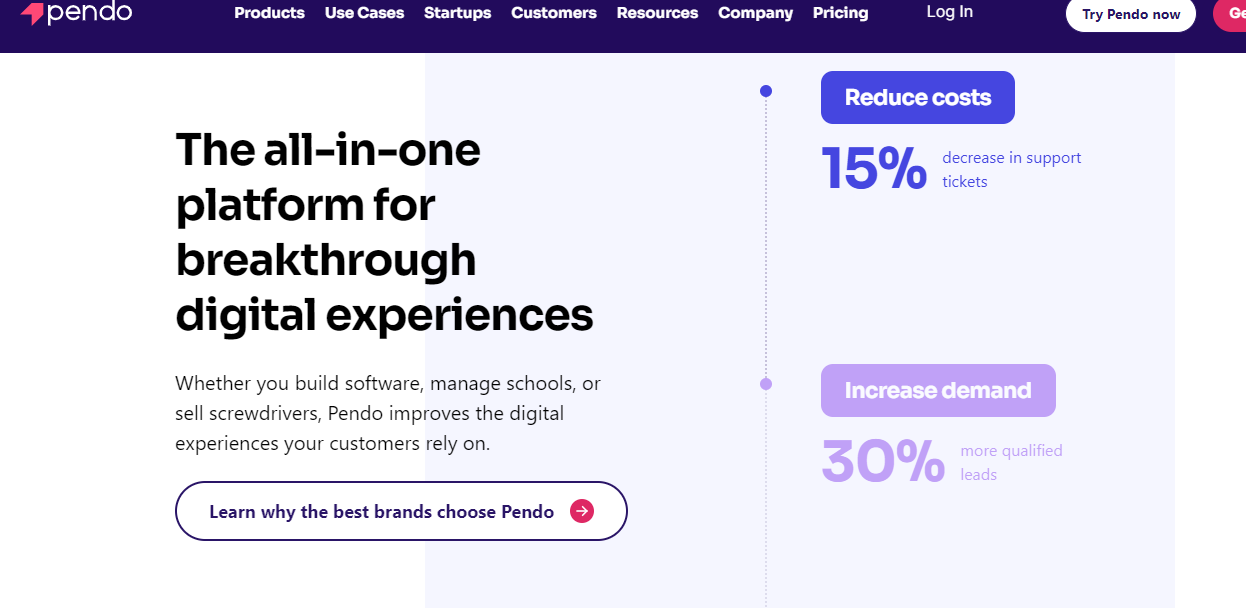Click the arrow icon inside the CTA button
The image size is (1246, 608).
(580, 511)
